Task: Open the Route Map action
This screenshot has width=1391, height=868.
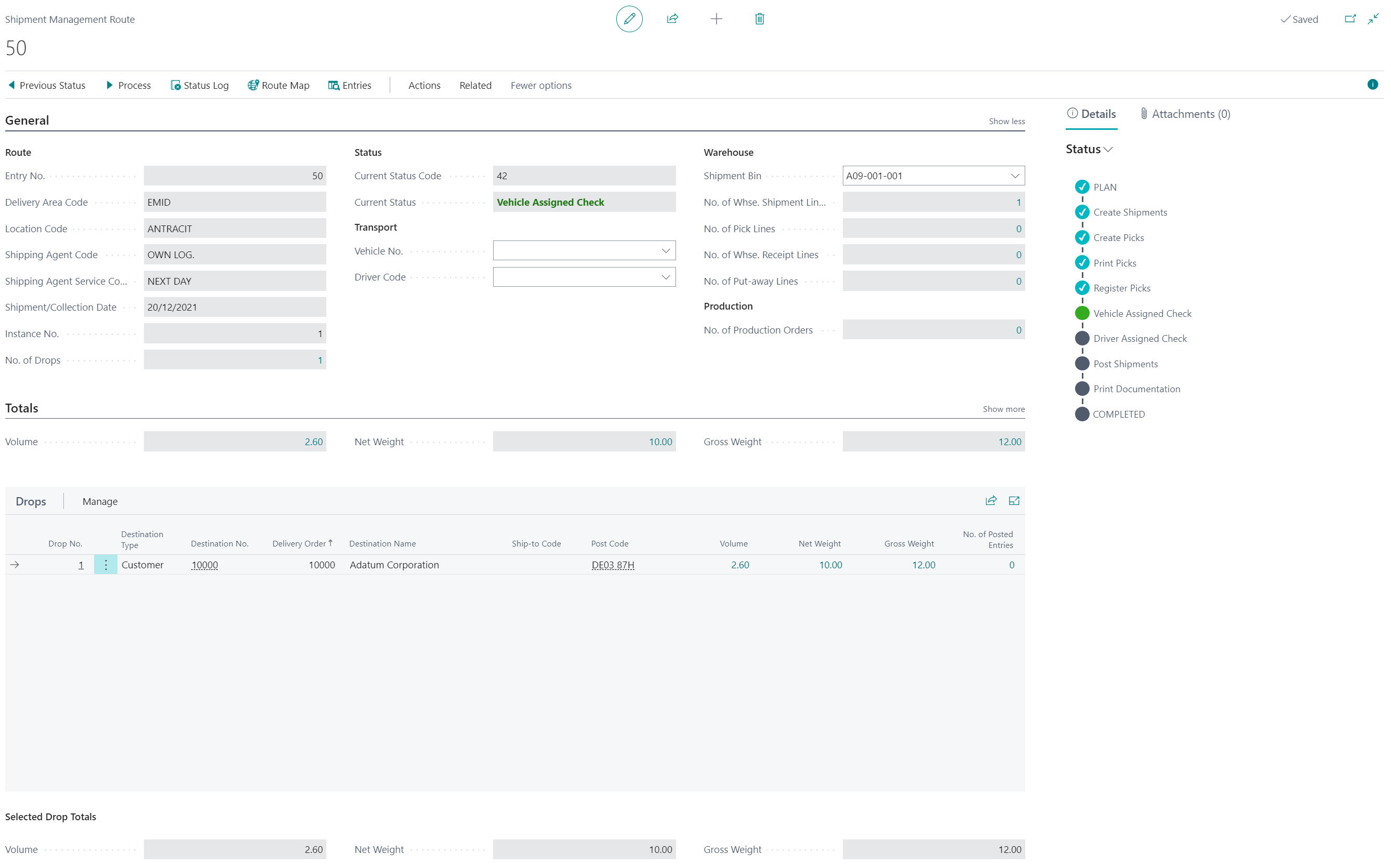Action: click(279, 86)
